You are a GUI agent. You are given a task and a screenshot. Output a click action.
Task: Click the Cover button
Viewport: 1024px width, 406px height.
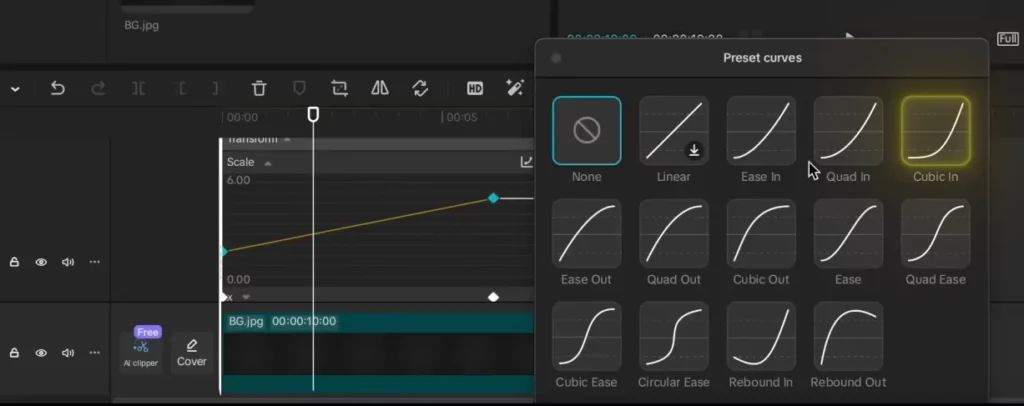[191, 352]
